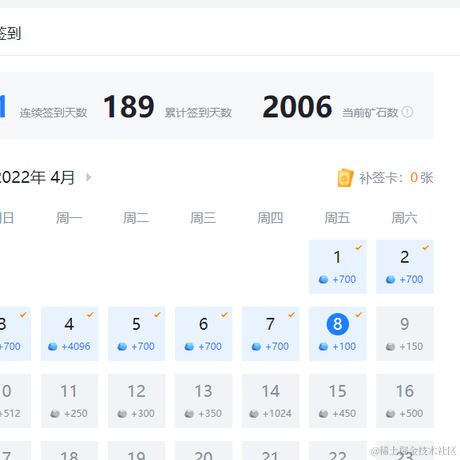460x460 pixels.
Task: Select April 1 sign-in cell
Action: [x=338, y=267]
